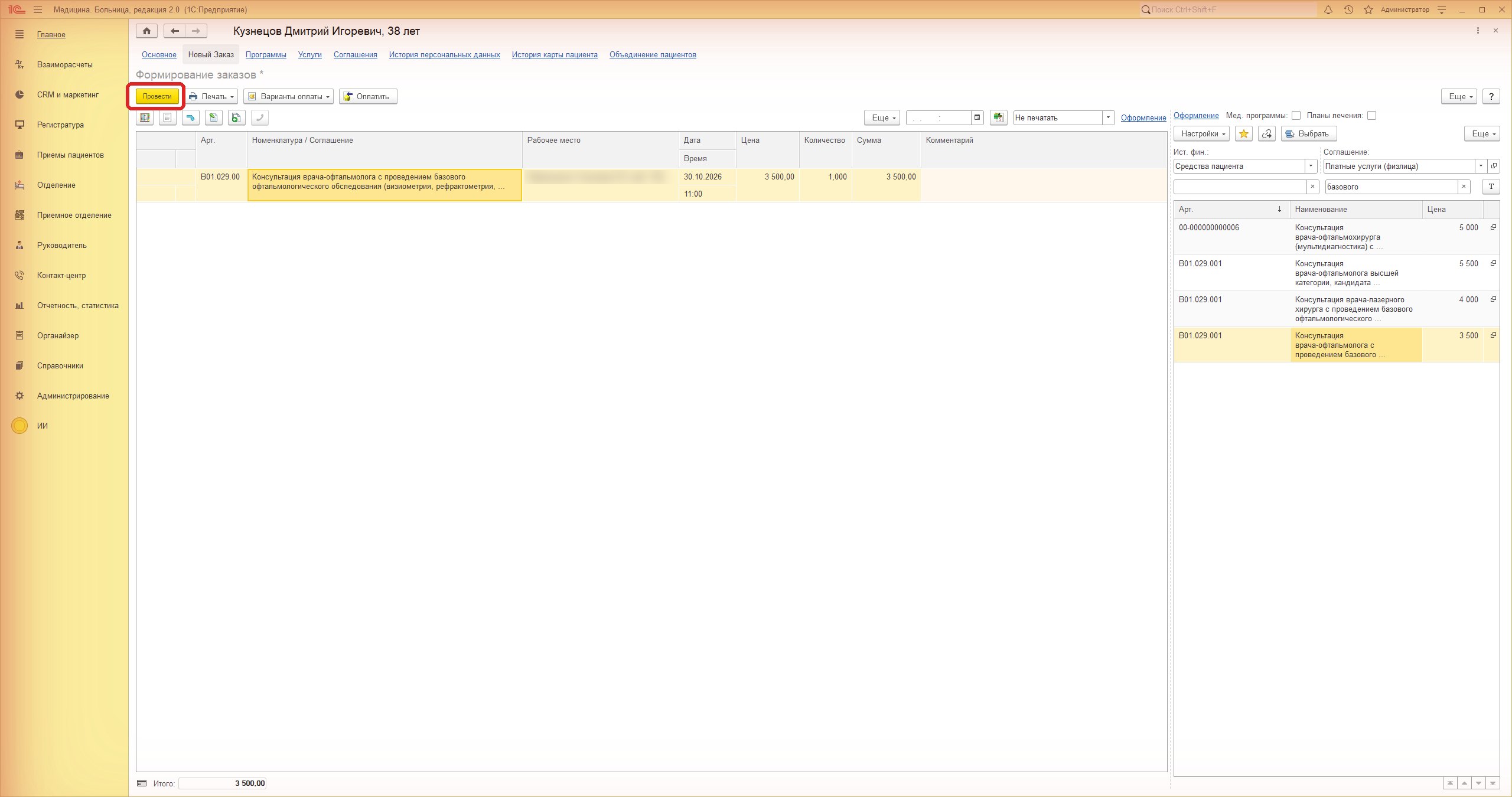
Task: Click the green calendar grid icon
Action: point(999,117)
